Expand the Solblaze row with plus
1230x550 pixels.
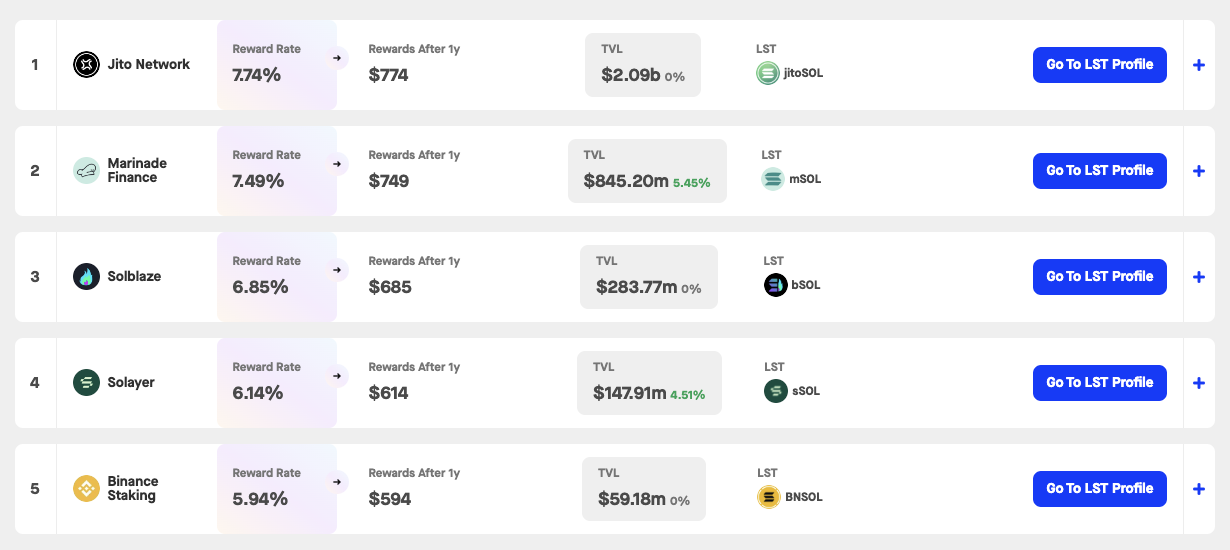pyautogui.click(x=1199, y=277)
